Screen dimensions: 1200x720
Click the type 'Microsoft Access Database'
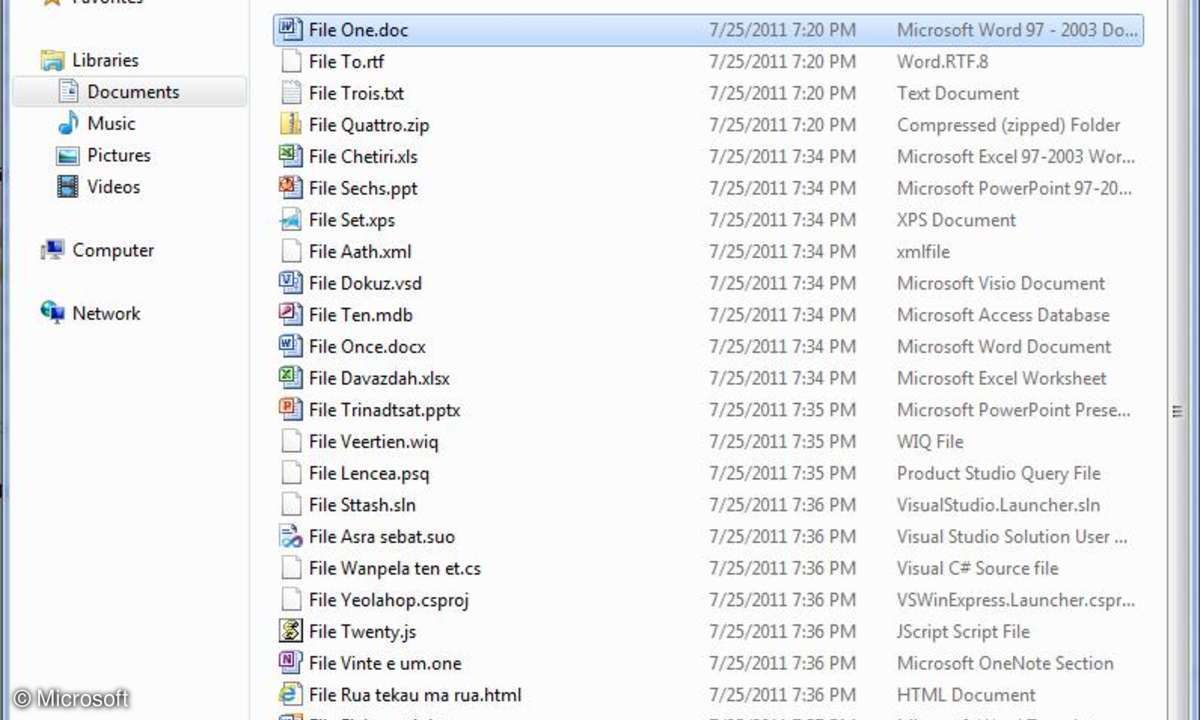pyautogui.click(x=1003, y=315)
